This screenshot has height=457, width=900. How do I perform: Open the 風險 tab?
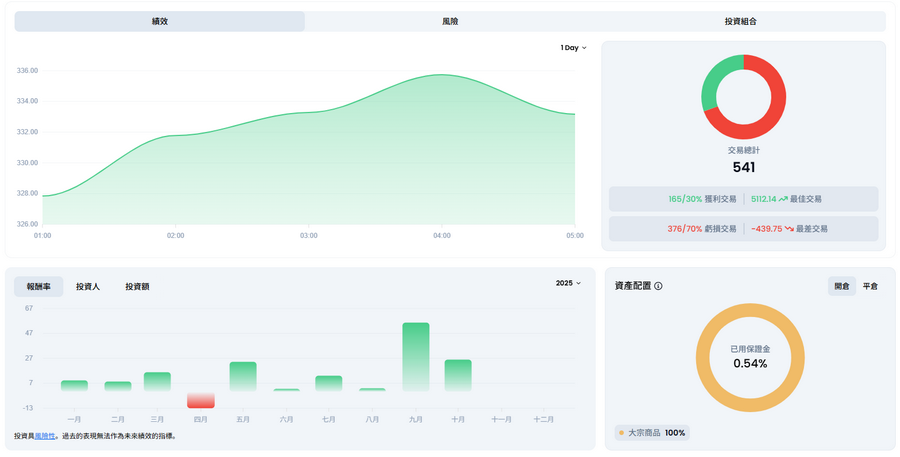tap(450, 21)
